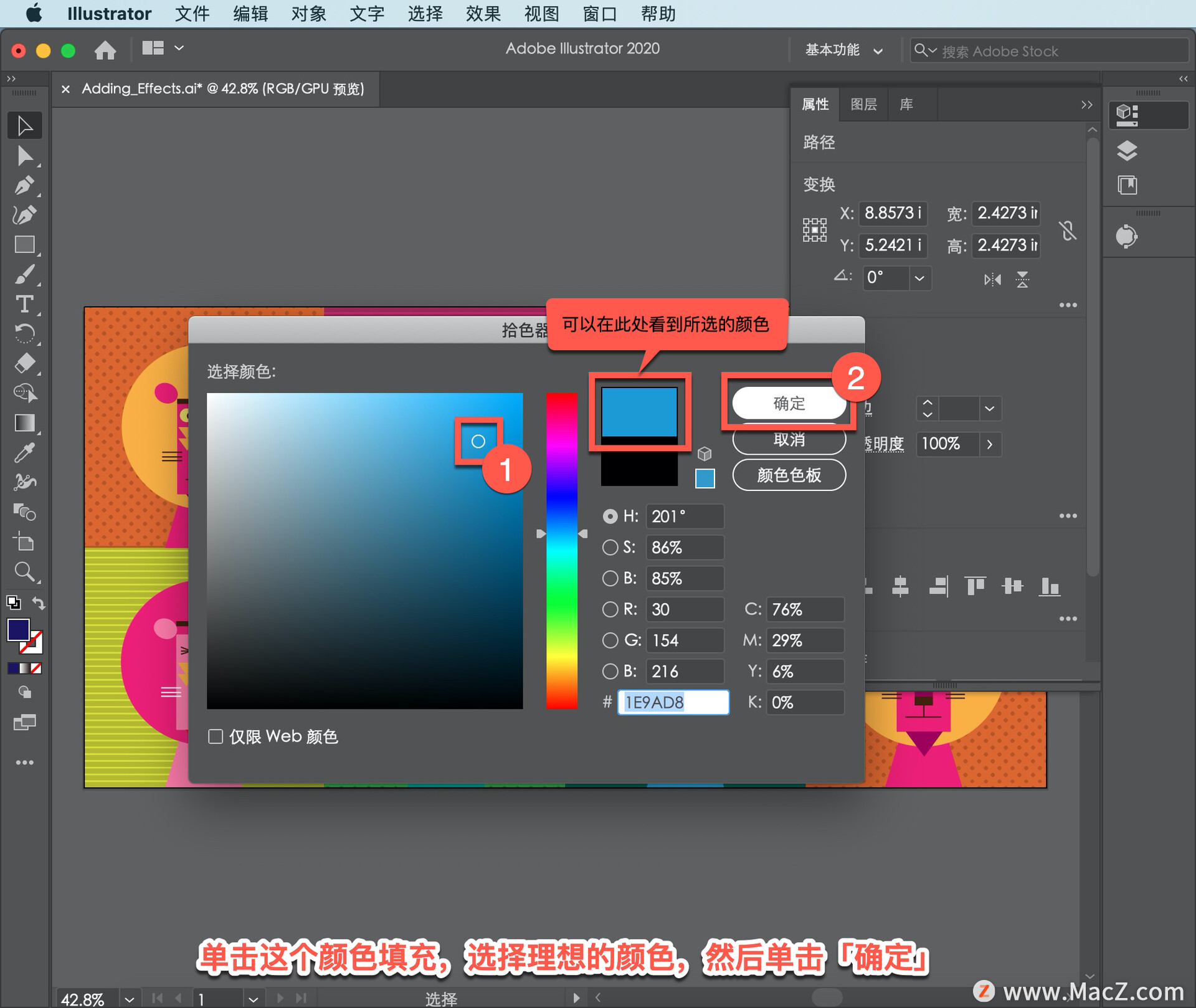Select the S saturation radio button
The image size is (1196, 1008).
(x=610, y=548)
